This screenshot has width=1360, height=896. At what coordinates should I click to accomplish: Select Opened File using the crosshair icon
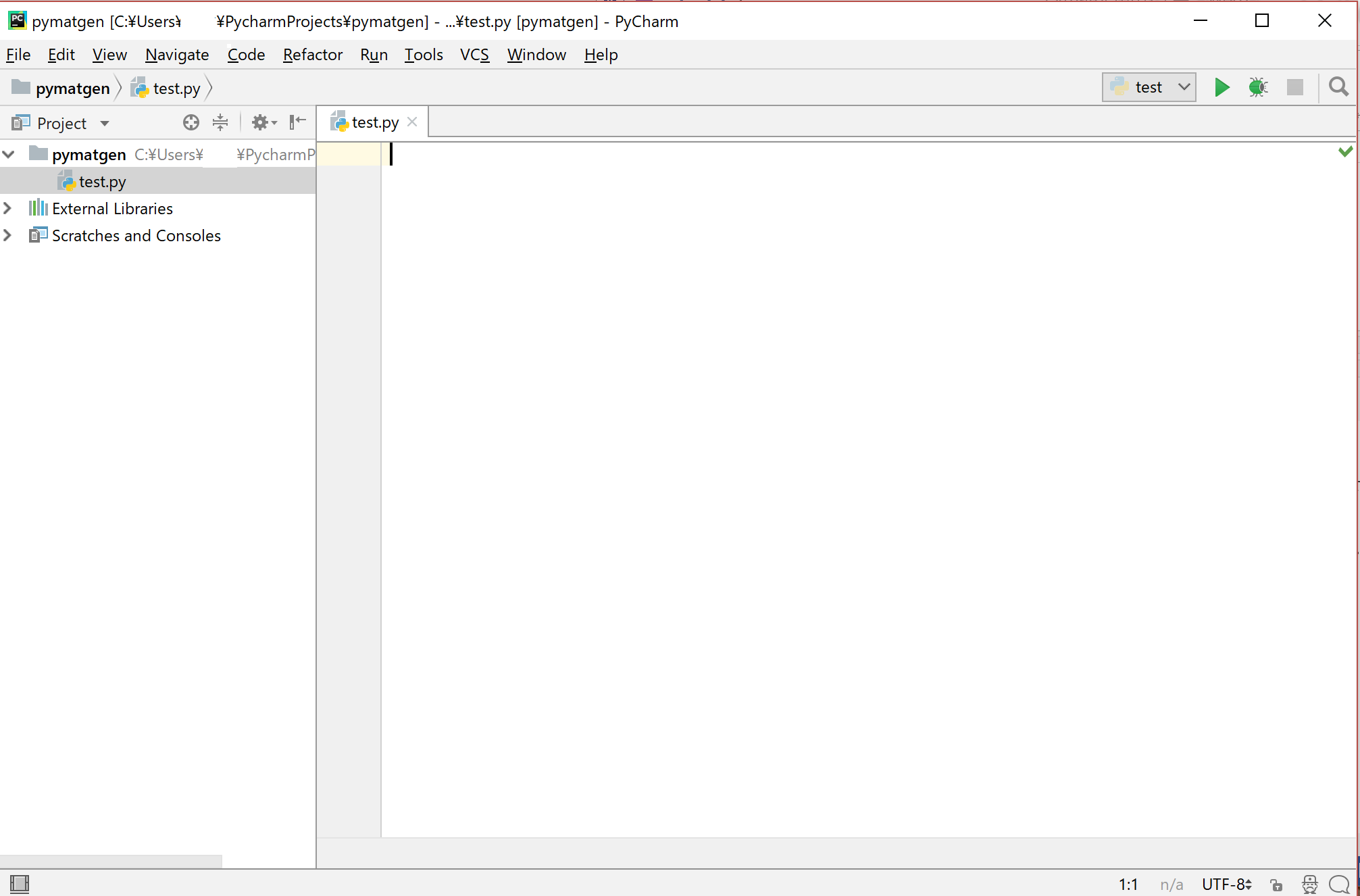pos(191,122)
